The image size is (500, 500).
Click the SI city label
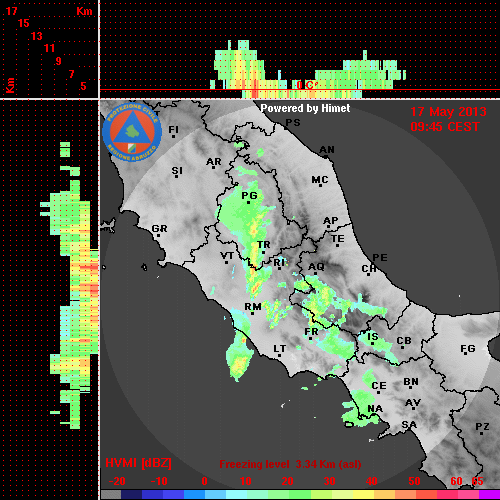coord(177,171)
